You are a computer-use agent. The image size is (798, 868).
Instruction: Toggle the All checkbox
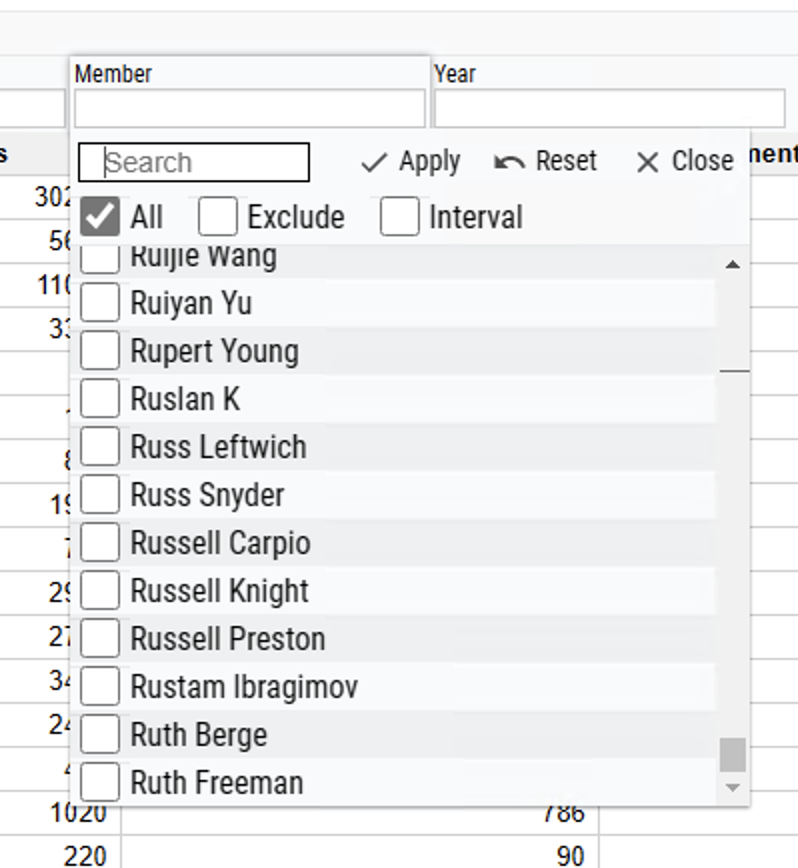pos(99,217)
